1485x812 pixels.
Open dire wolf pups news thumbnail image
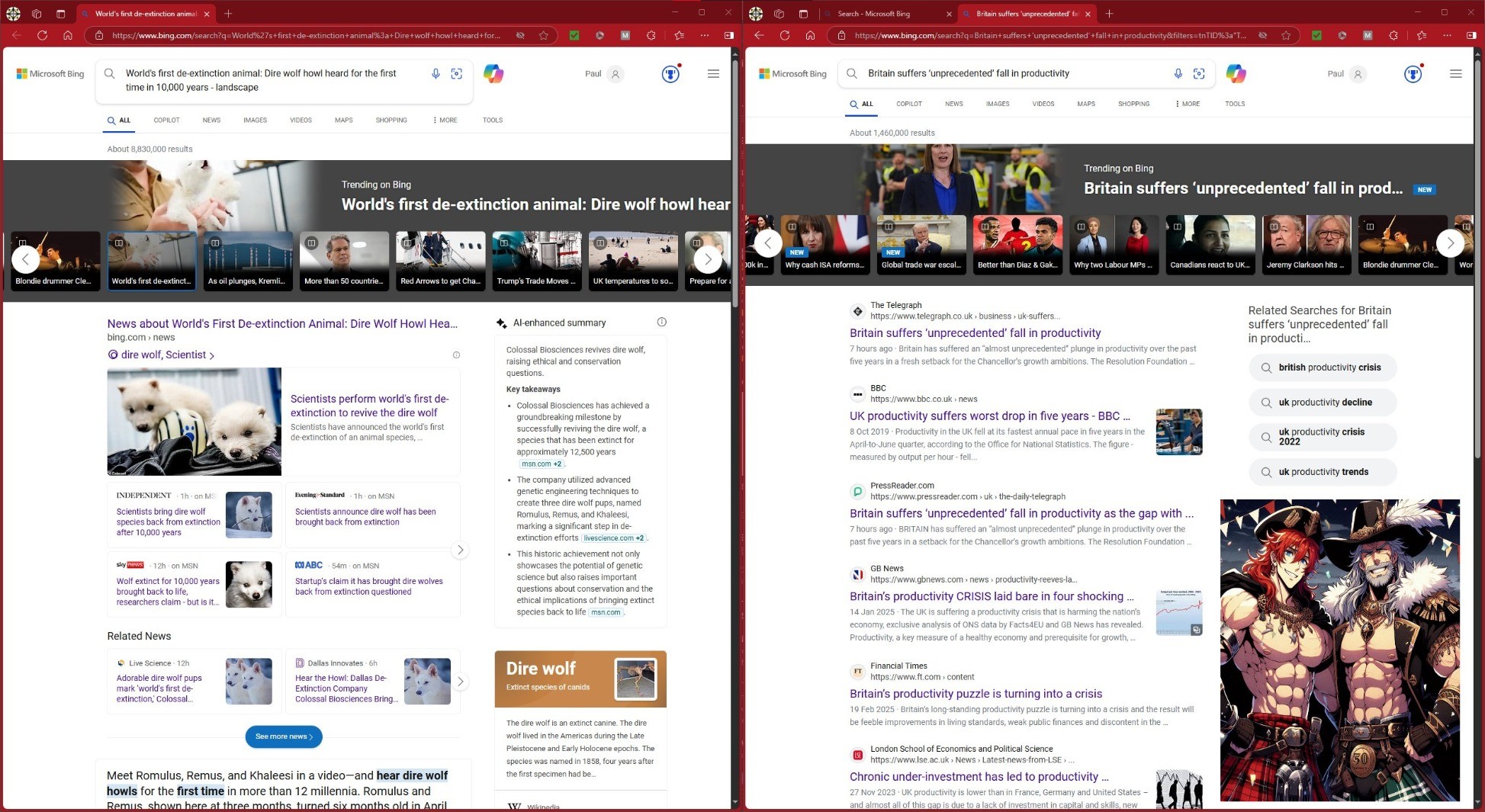click(x=194, y=422)
